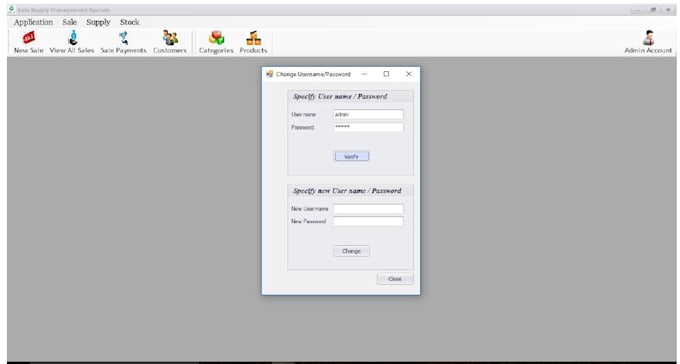Click 'Specify new User name / Password' heading
Screen dimensions: 680x364
[347, 191]
